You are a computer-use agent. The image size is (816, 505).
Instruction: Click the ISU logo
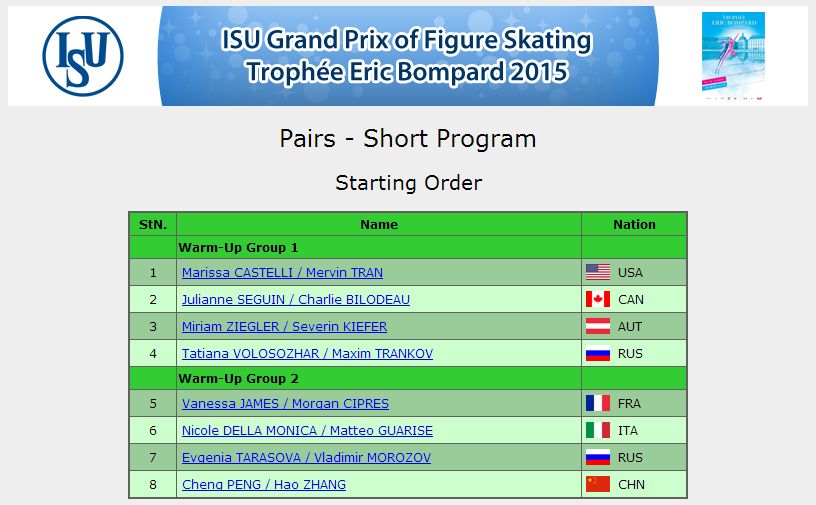pos(83,56)
